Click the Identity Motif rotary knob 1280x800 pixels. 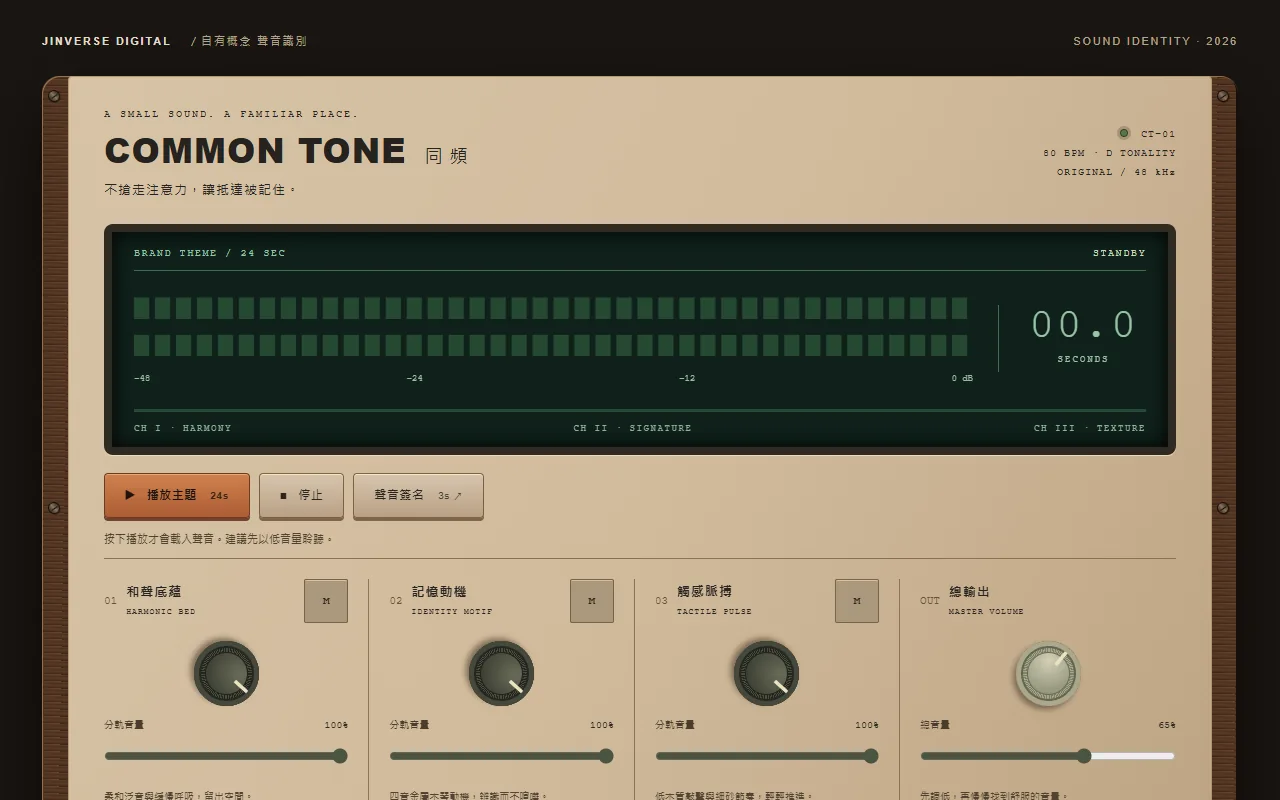pos(501,673)
